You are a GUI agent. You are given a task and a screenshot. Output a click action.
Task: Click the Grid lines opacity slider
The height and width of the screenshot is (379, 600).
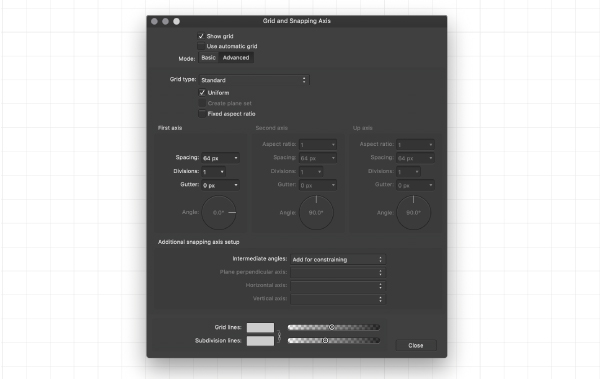pos(334,327)
